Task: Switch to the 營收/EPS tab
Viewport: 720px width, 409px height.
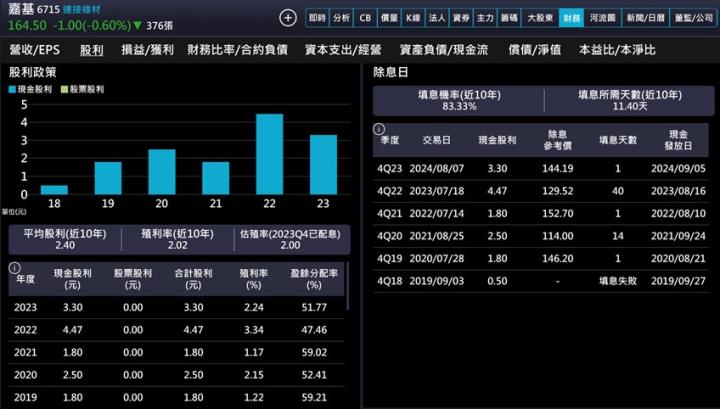Action: 33,49
